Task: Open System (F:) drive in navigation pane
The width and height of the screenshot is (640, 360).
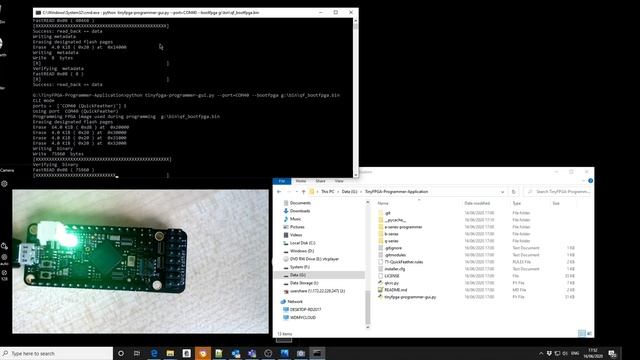Action: point(299,267)
